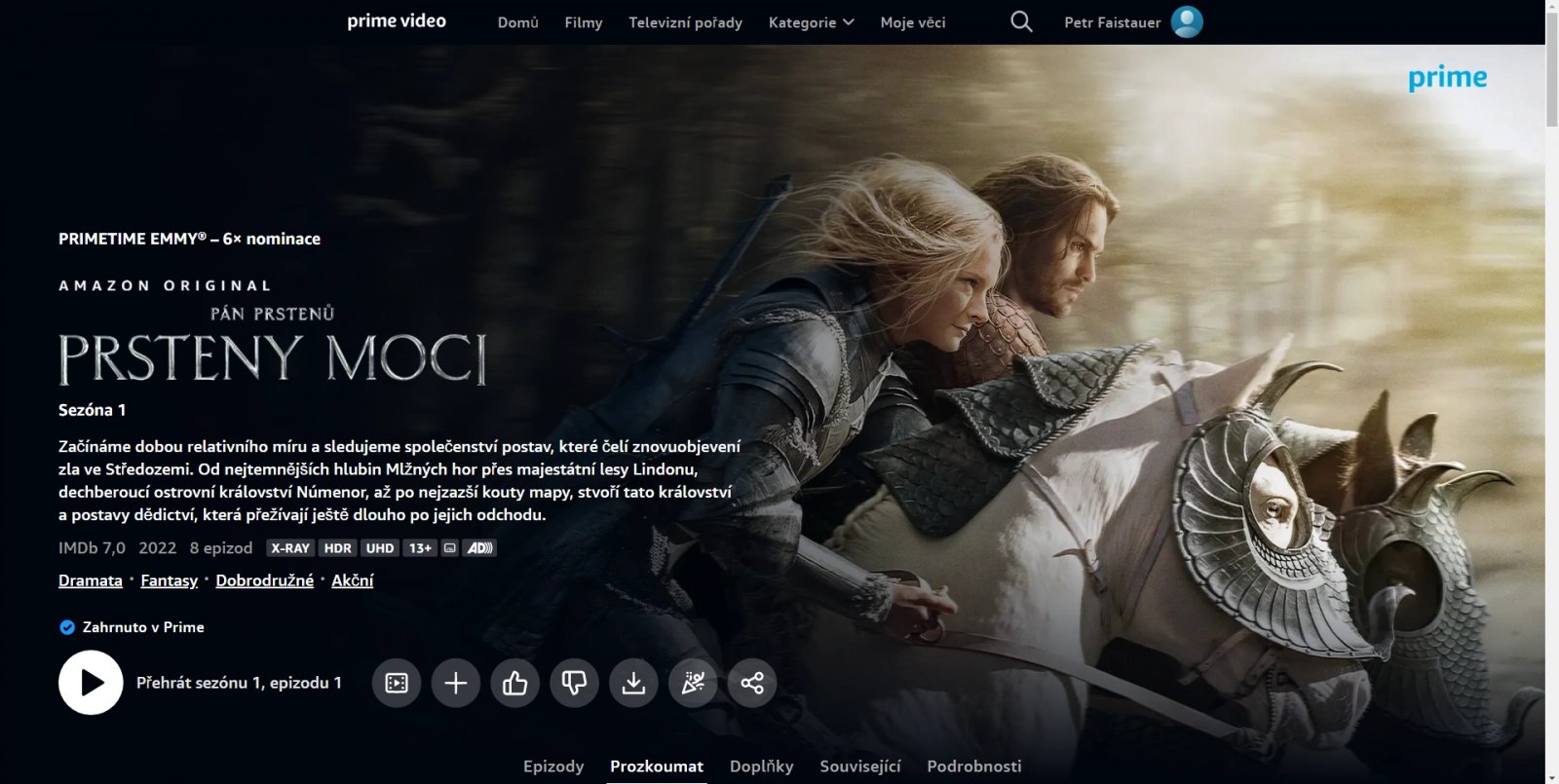Screen dimensions: 1559x784
Task: Click the prime badge in the corner
Action: [x=1448, y=78]
